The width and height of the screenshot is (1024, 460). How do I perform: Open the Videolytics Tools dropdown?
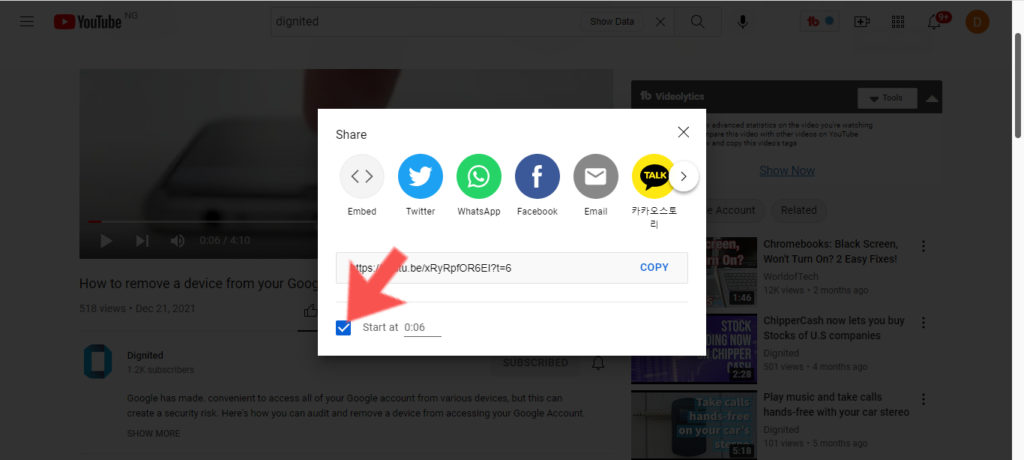[x=887, y=98]
